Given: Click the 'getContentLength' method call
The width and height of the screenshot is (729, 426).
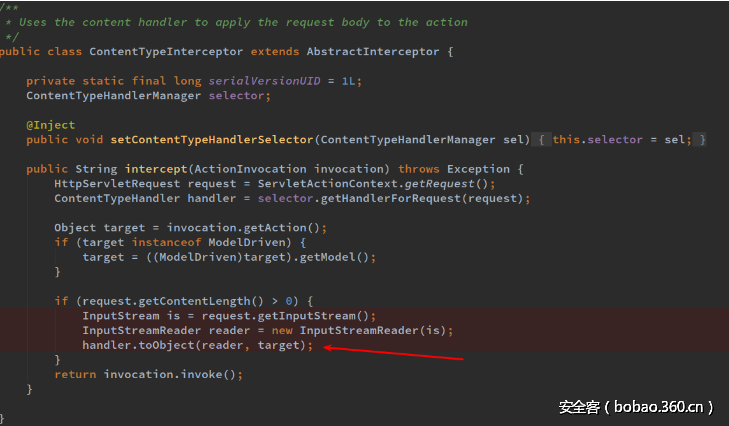Looking at the screenshot, I should click(194, 301).
